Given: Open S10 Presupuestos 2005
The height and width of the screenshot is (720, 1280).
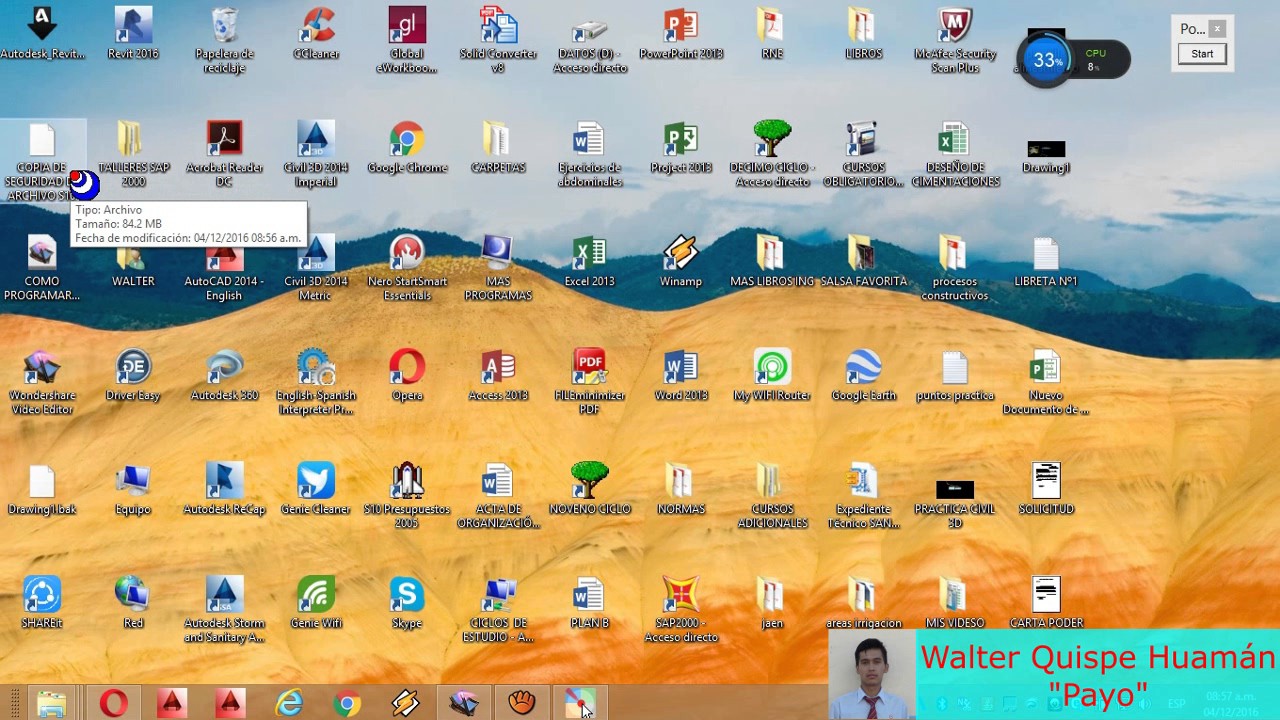Looking at the screenshot, I should click(407, 496).
